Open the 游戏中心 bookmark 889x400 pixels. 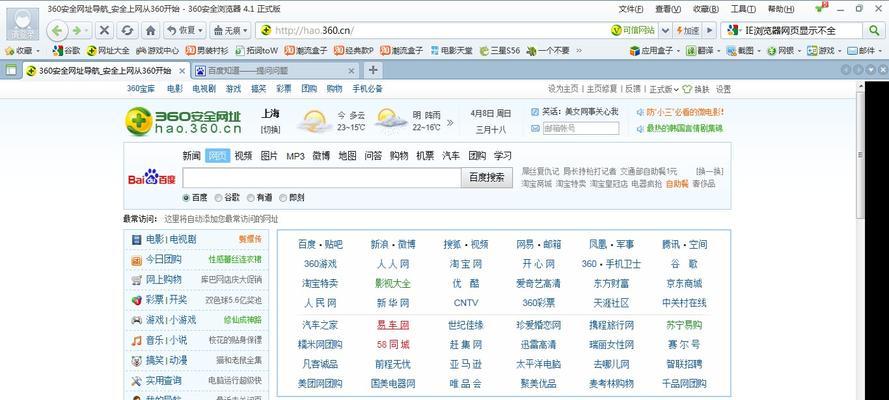click(x=158, y=50)
